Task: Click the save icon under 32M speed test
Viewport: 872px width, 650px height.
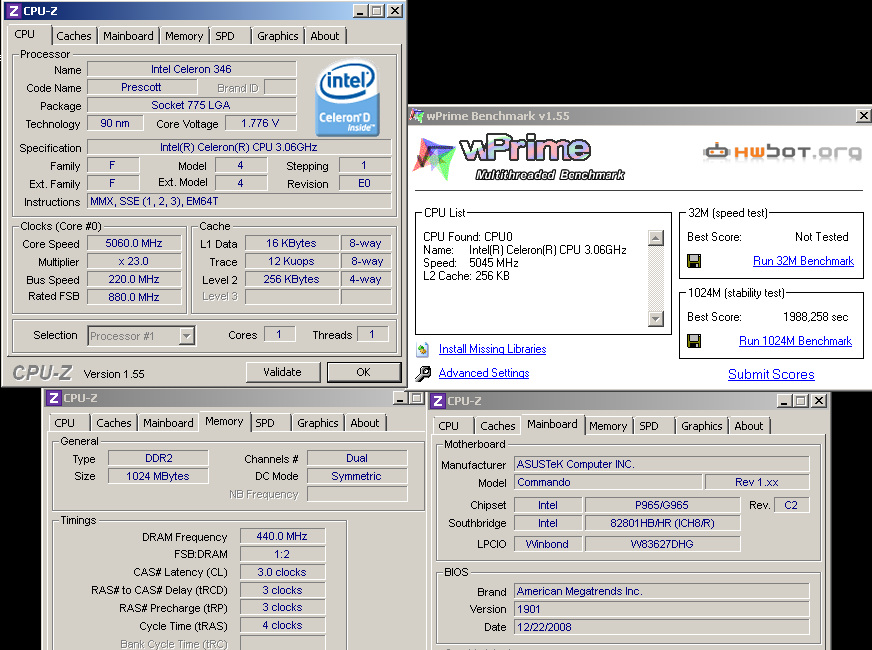Action: pos(694,261)
